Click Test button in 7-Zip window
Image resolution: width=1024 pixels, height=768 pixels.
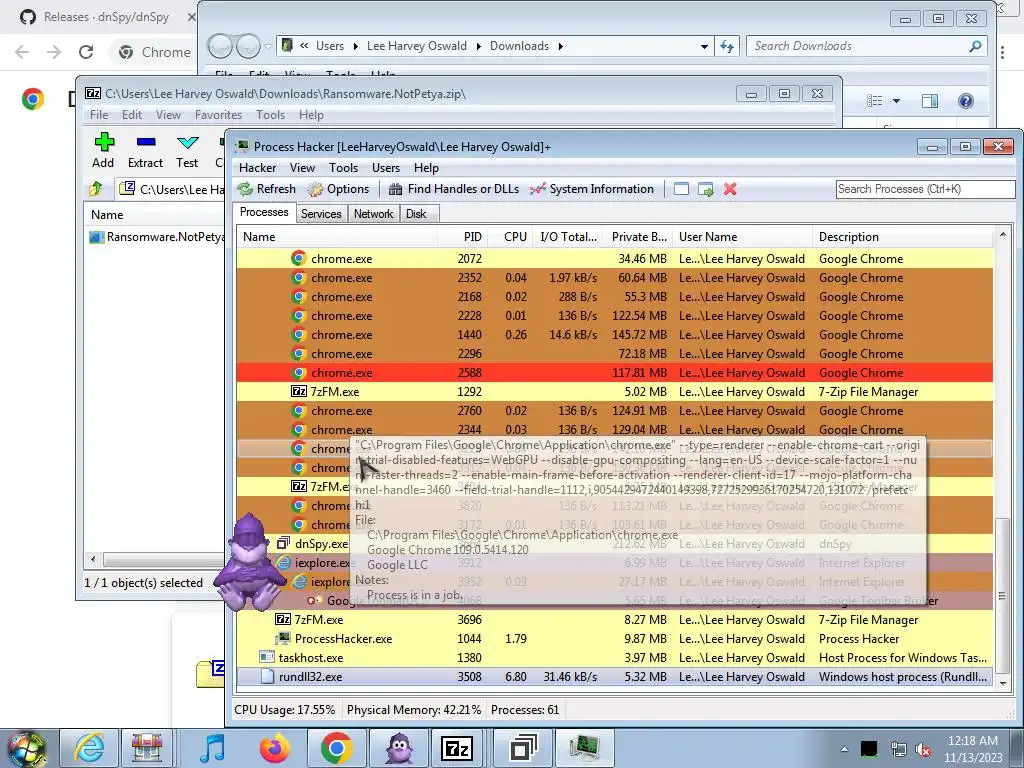pyautogui.click(x=187, y=150)
